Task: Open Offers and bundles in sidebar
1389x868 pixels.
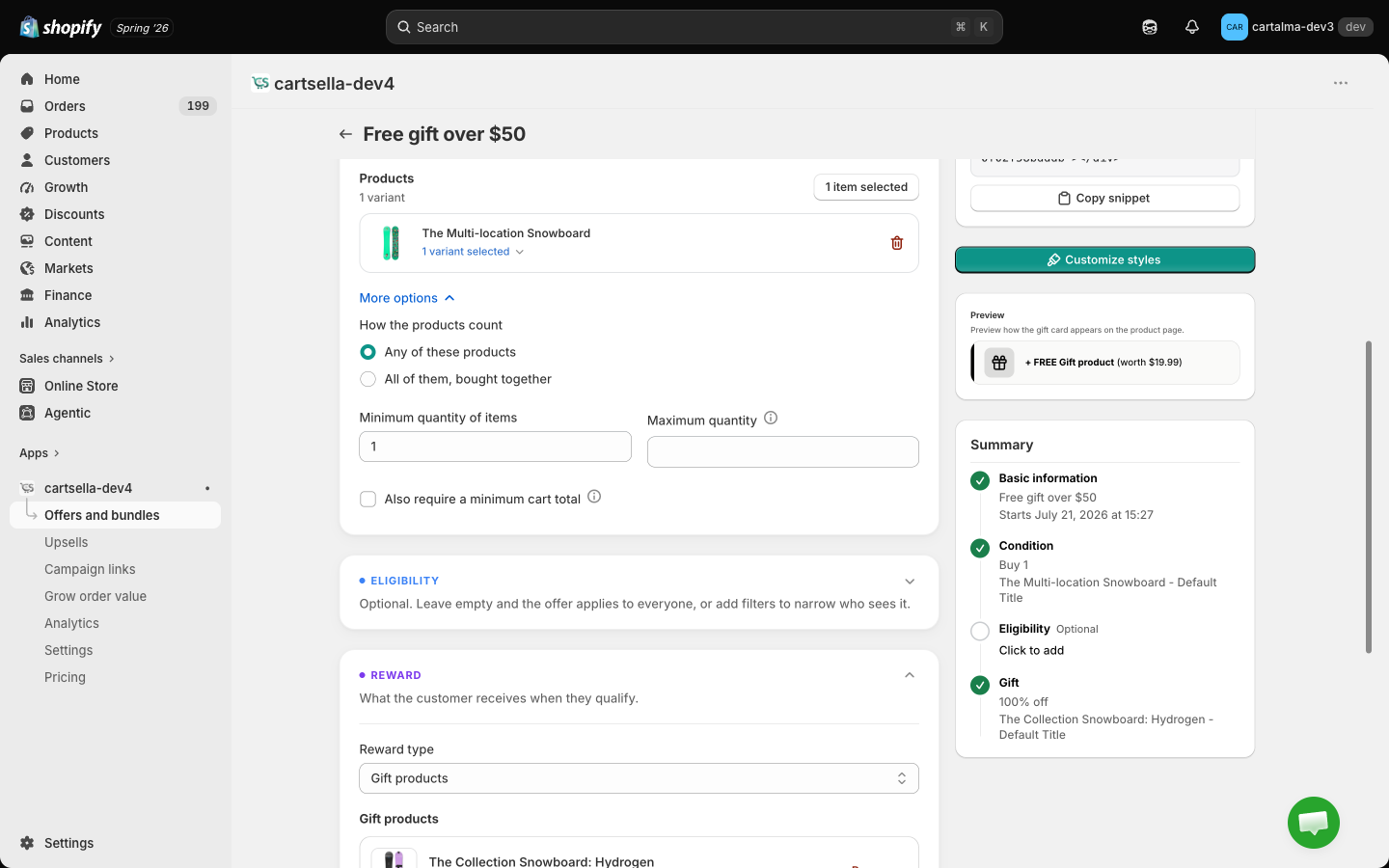Action: click(x=116, y=515)
